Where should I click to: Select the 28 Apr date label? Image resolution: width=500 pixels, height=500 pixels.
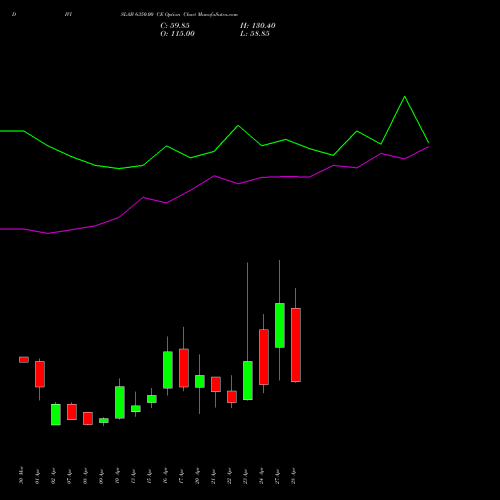[294, 476]
